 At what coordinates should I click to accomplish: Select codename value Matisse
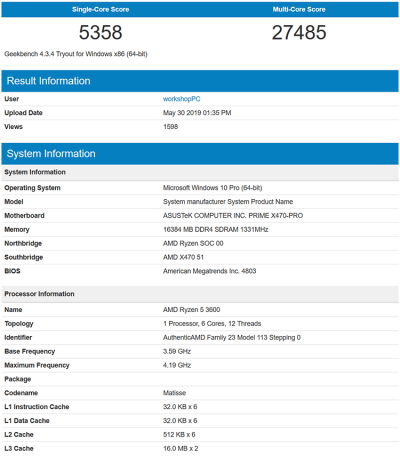(174, 393)
